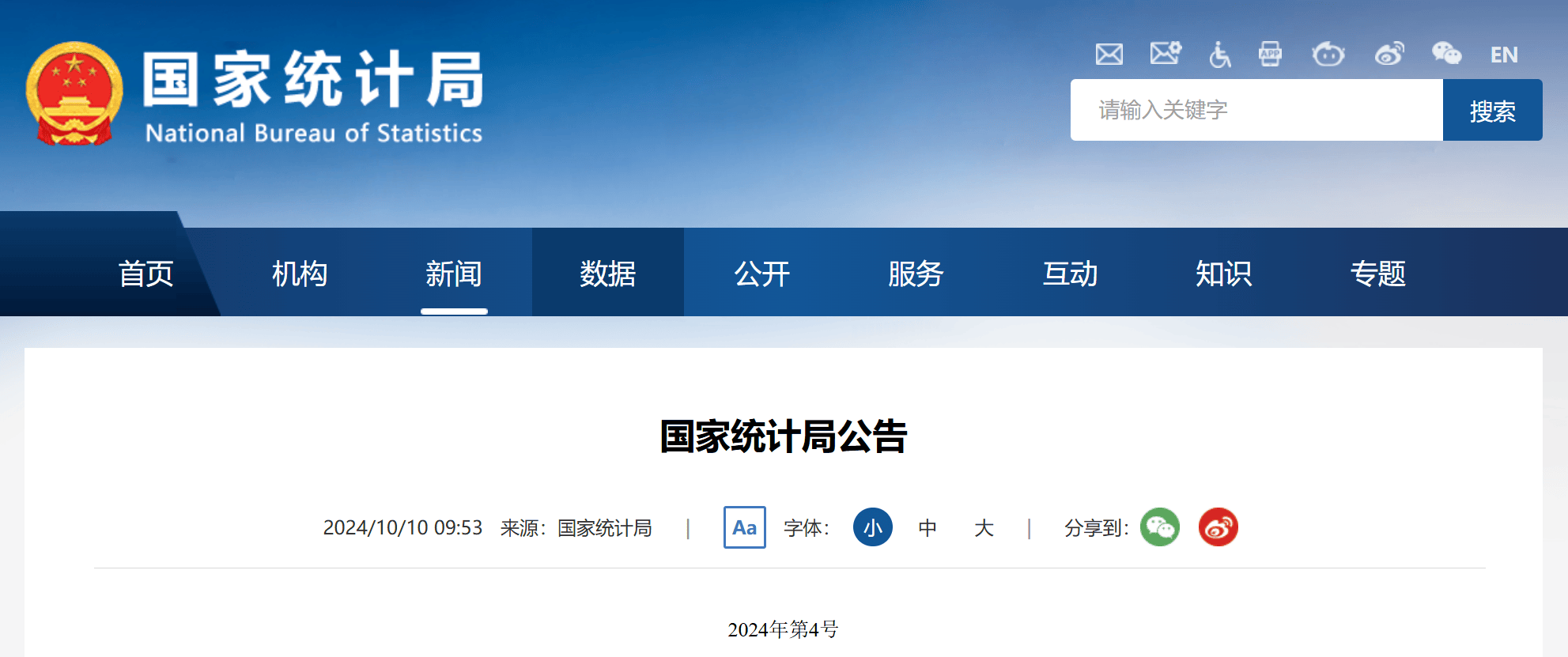Open the header Weibo icon
1568x657 pixels.
pyautogui.click(x=1389, y=54)
